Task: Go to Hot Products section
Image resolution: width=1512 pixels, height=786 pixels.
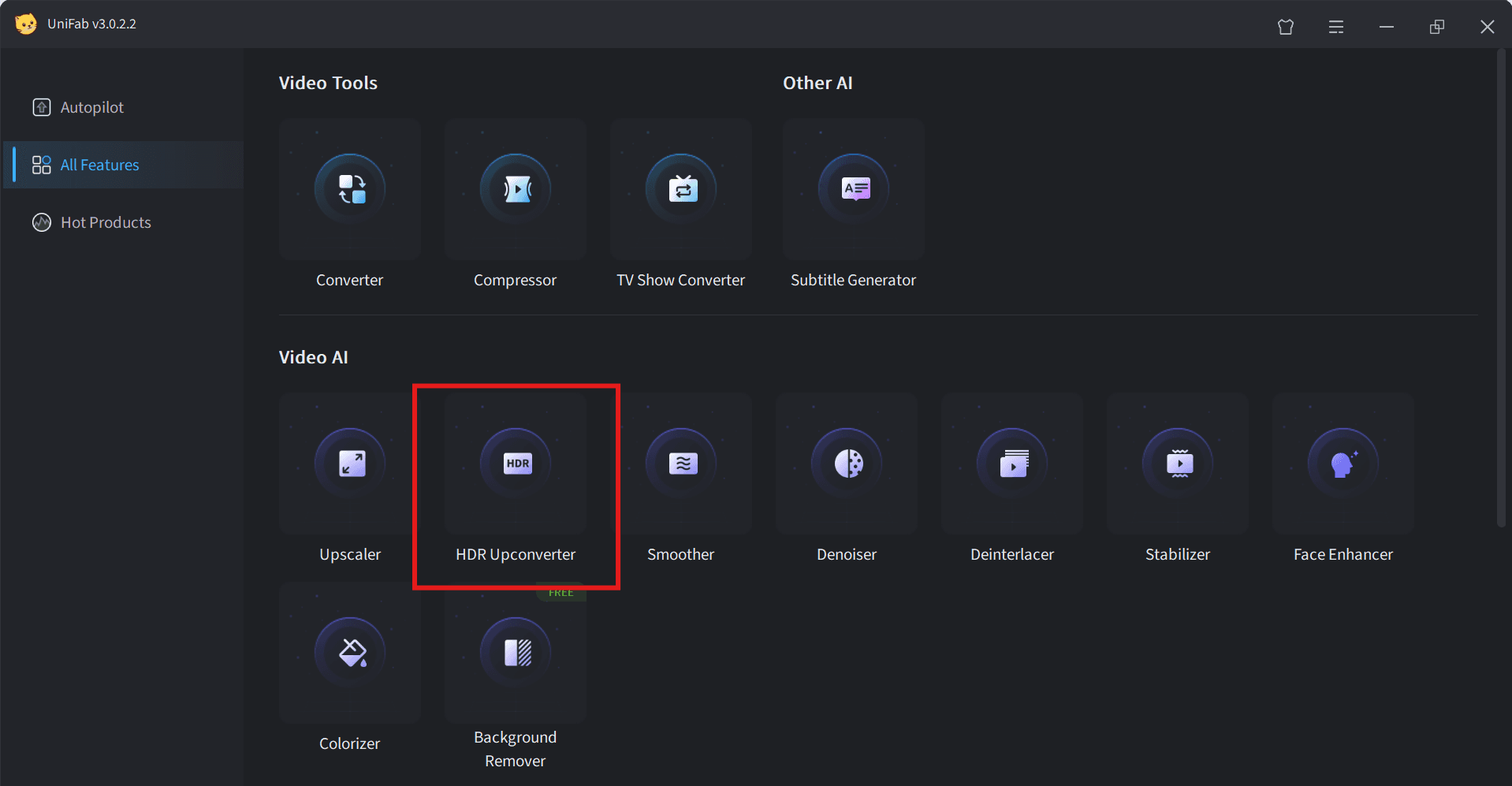Action: pyautogui.click(x=124, y=222)
